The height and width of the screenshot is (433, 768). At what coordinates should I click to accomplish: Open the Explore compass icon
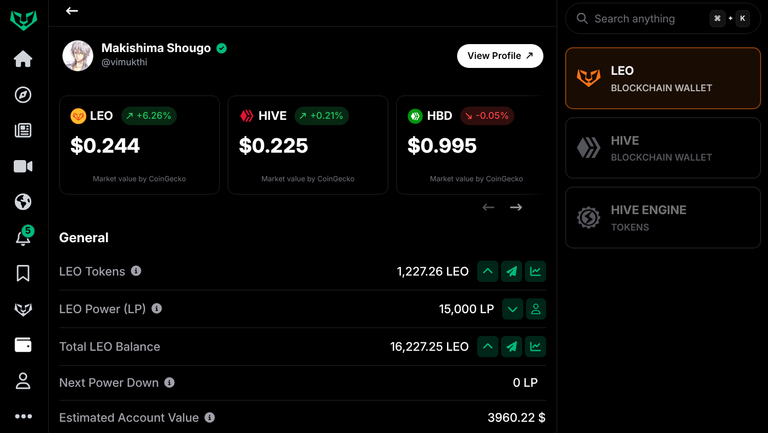coord(23,95)
